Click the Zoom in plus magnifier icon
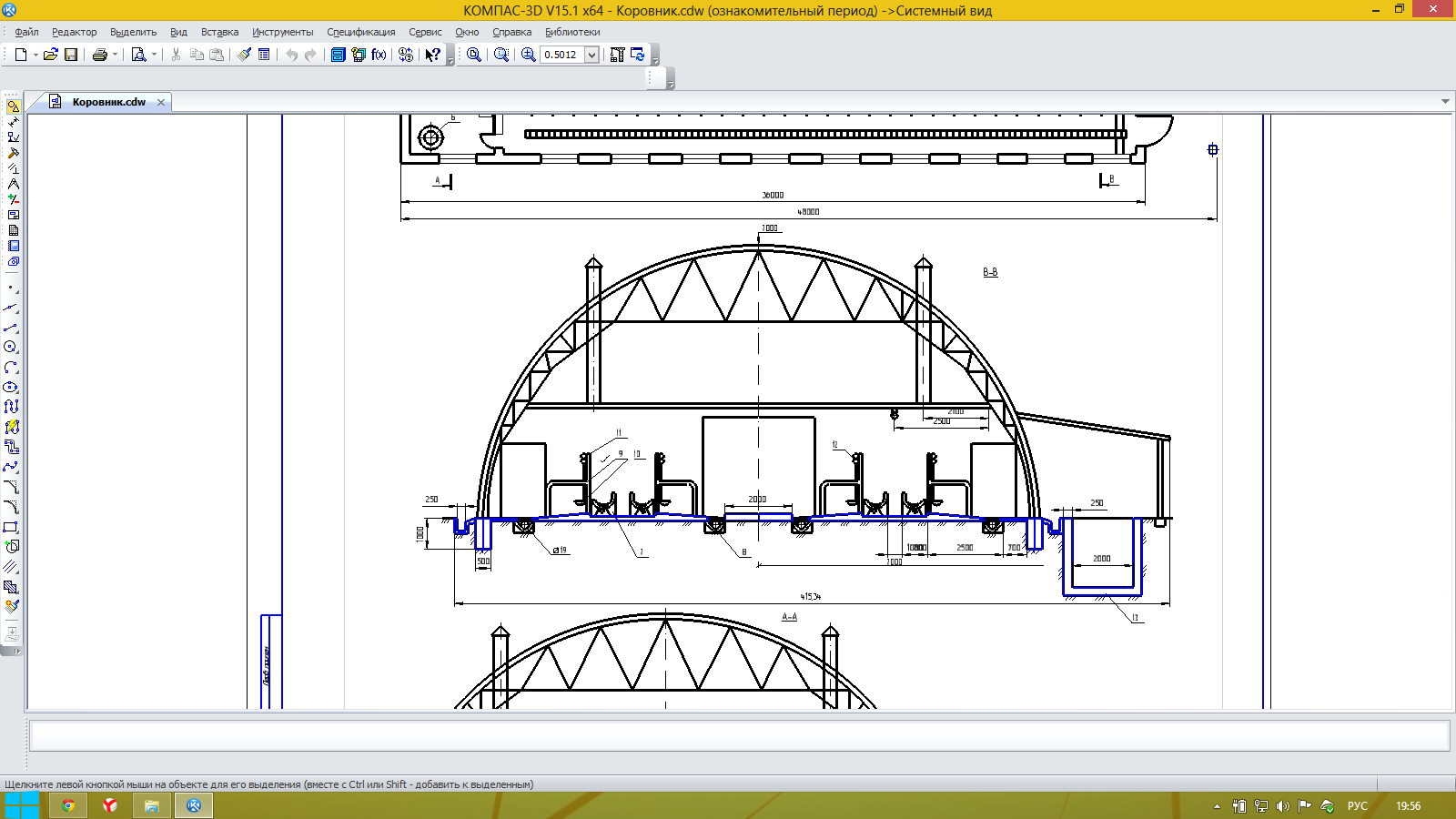Screen dimensions: 1456x819 (529, 55)
